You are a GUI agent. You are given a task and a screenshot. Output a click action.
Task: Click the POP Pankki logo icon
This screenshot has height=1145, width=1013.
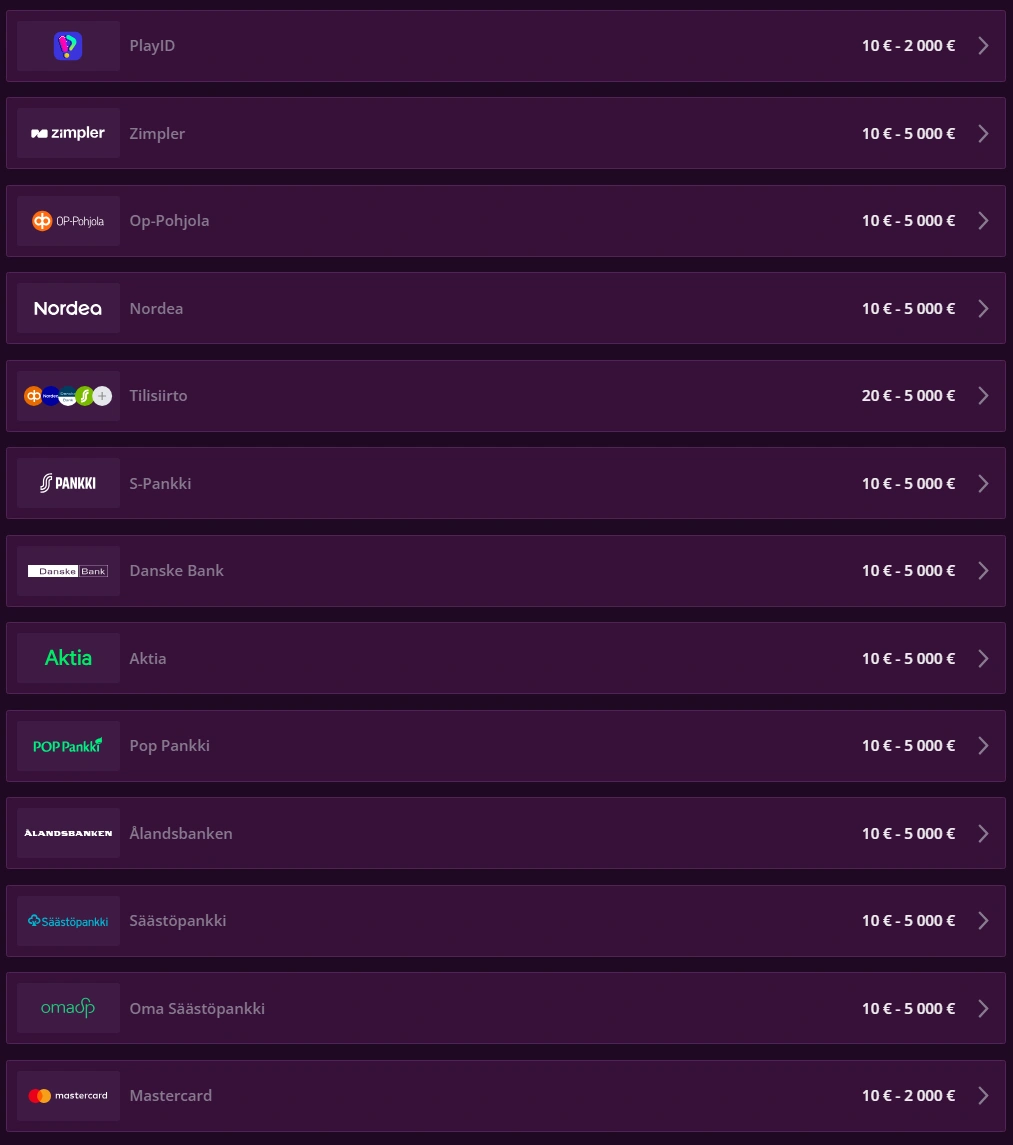(x=68, y=746)
